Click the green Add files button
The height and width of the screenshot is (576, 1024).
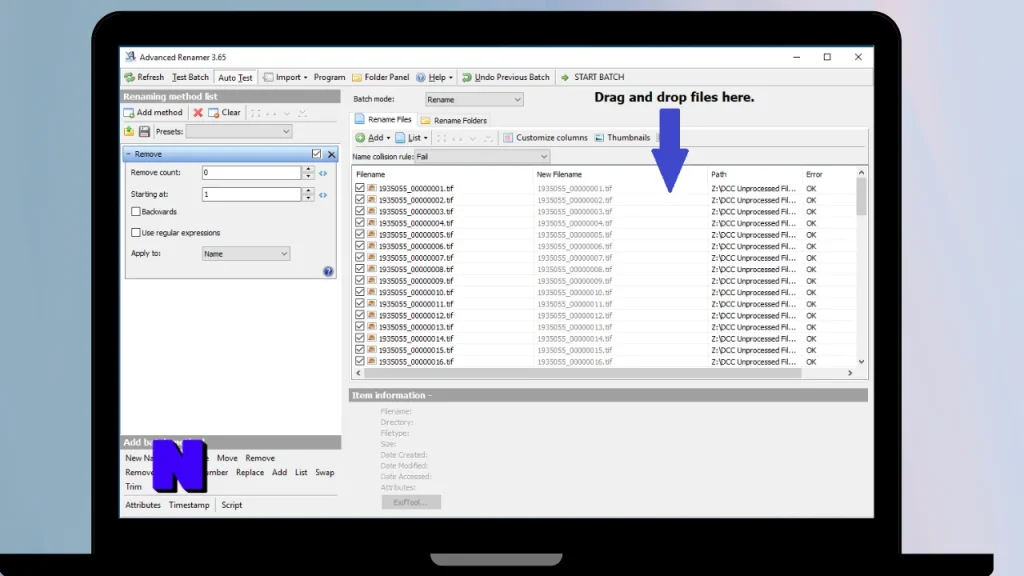(x=372, y=138)
